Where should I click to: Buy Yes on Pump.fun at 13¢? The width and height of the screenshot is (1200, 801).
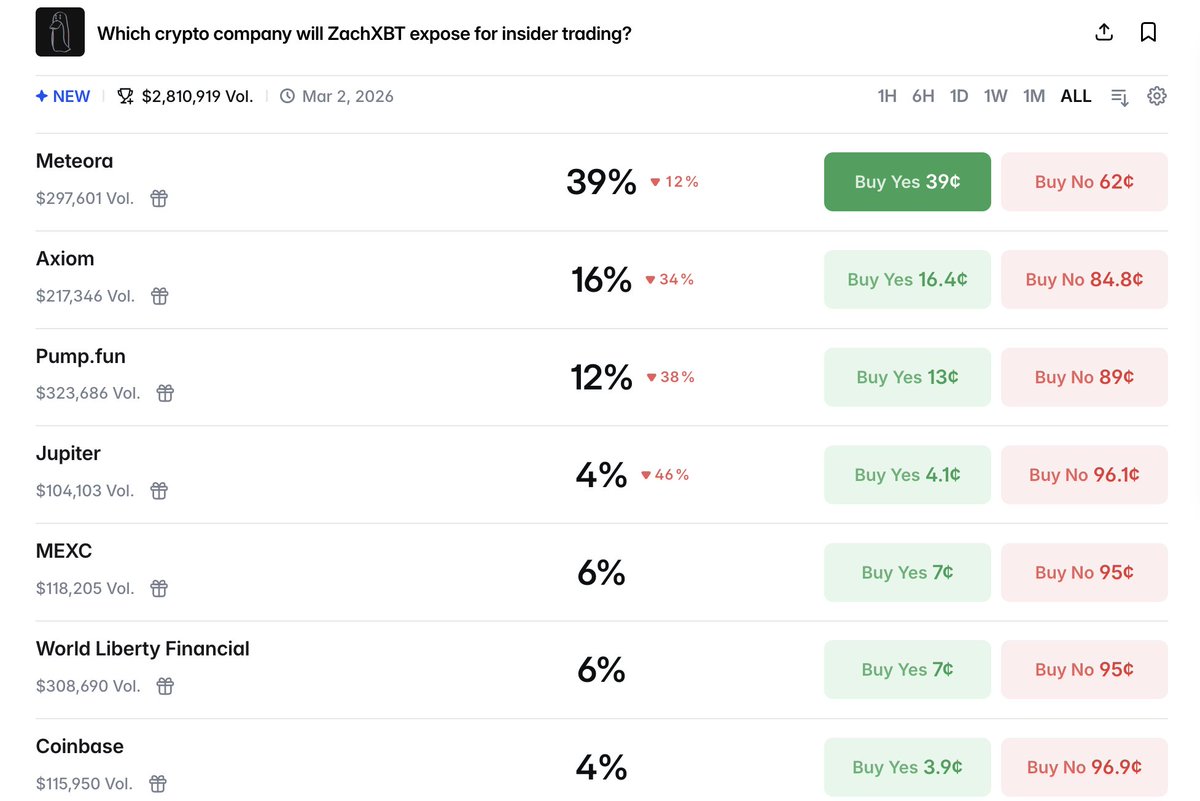pyautogui.click(x=907, y=377)
